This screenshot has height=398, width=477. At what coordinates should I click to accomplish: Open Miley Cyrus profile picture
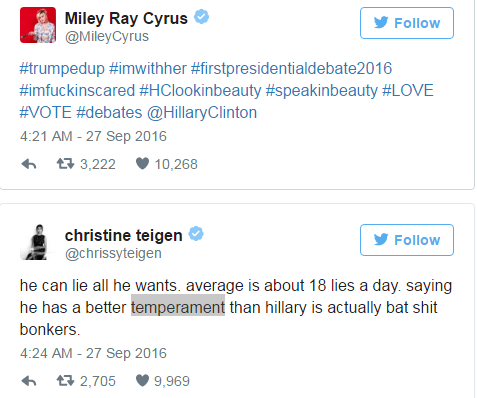click(38, 25)
